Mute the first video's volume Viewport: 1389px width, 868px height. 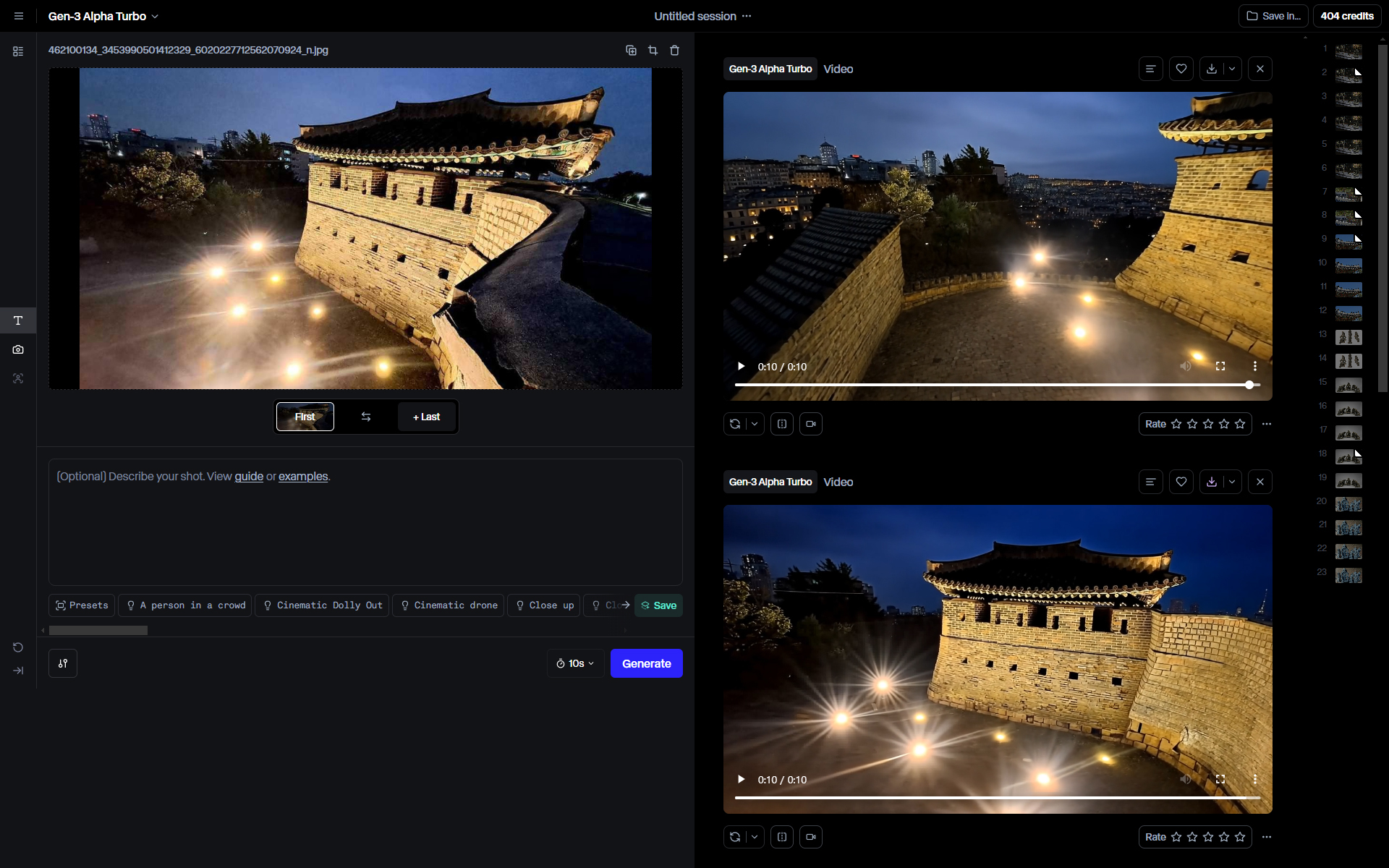click(1185, 366)
